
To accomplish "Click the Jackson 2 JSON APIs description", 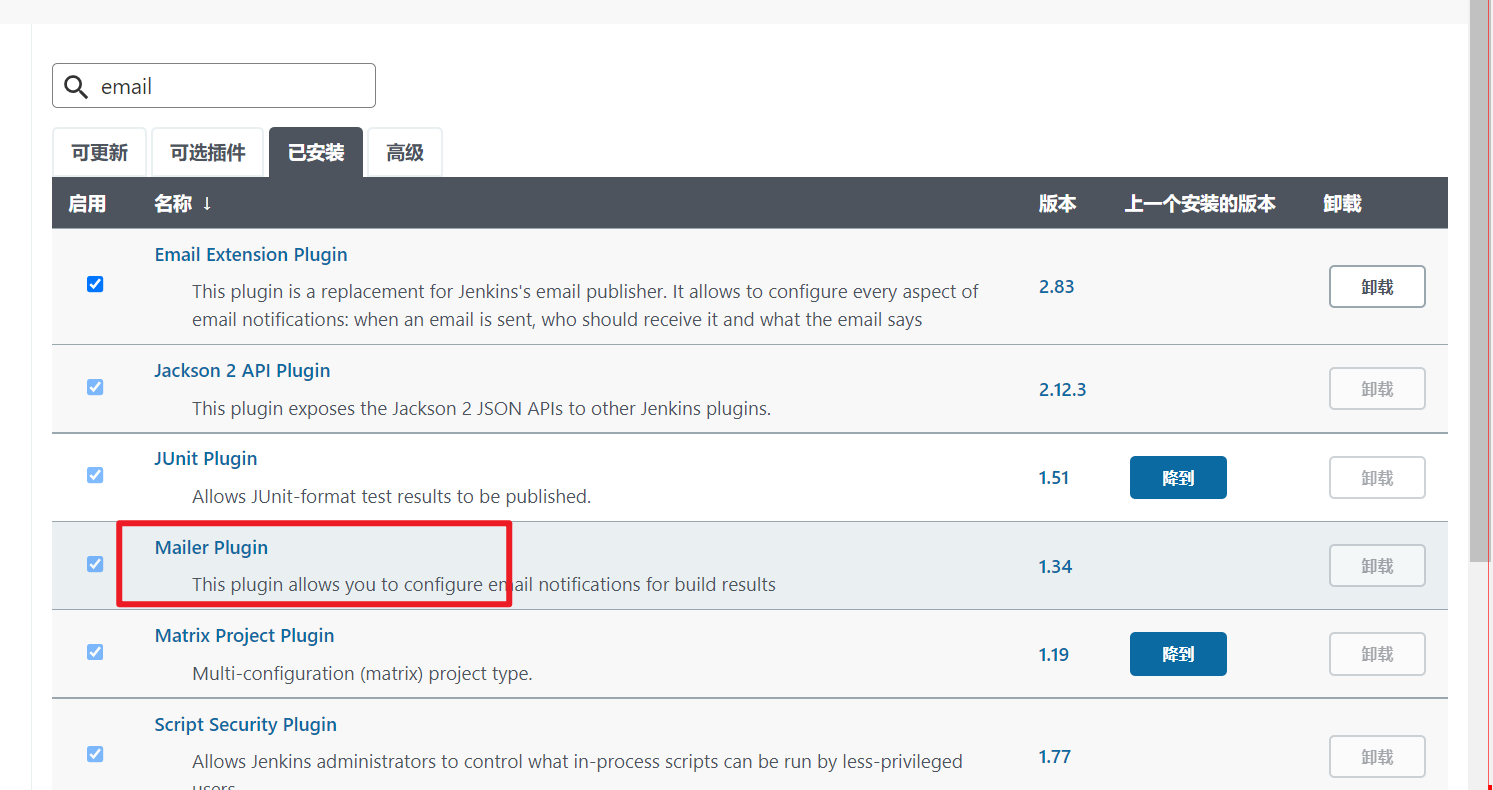I will pos(481,409).
